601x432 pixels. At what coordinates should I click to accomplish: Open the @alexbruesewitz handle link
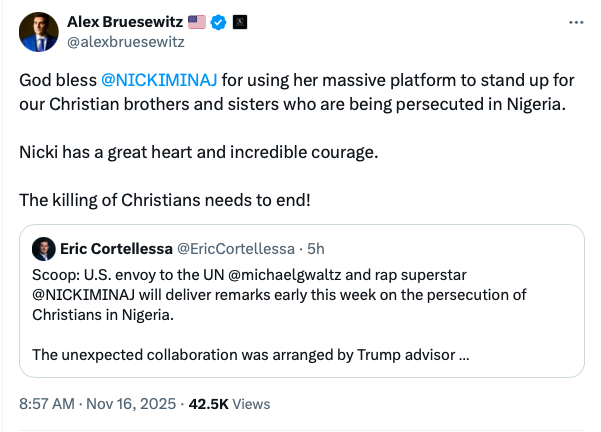[125, 42]
